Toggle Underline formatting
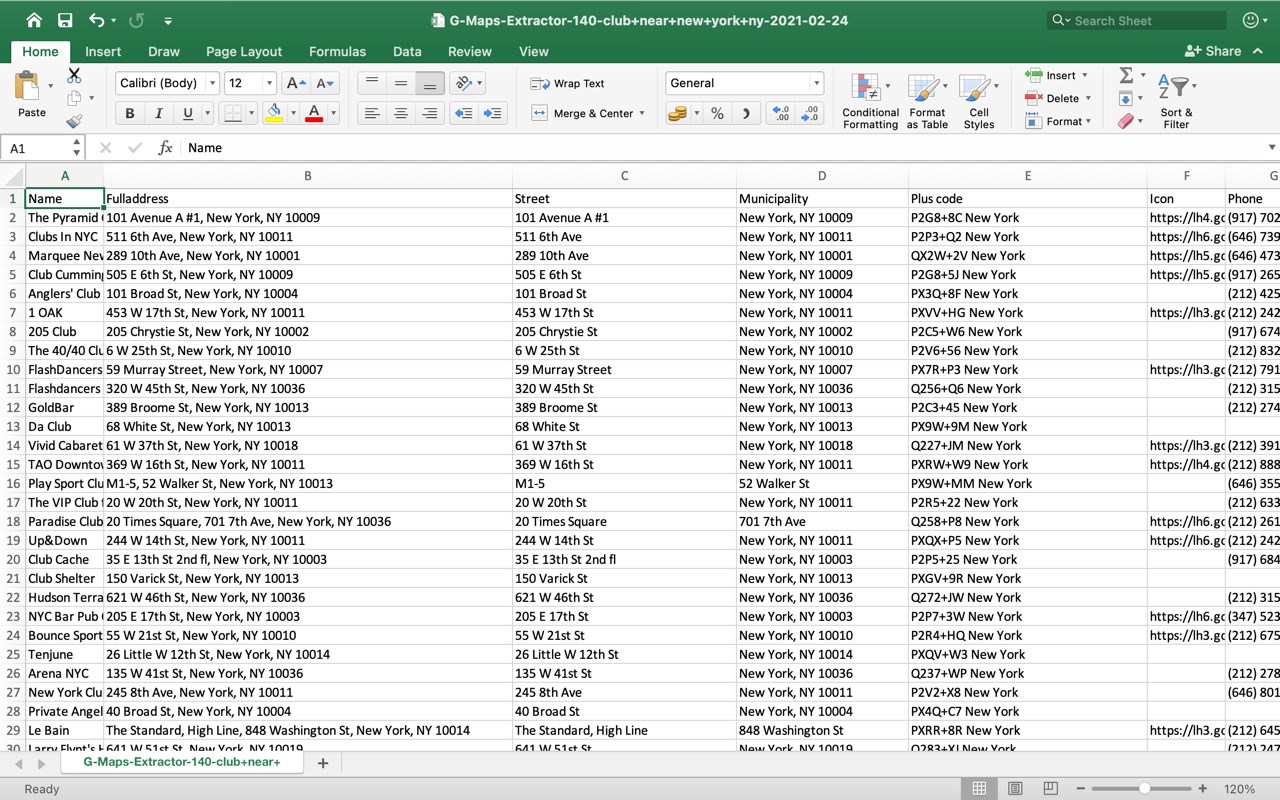 point(187,113)
